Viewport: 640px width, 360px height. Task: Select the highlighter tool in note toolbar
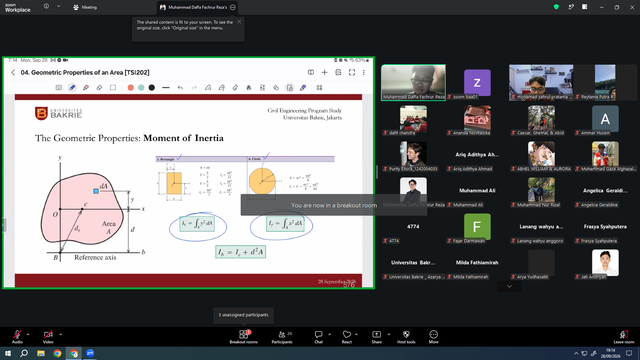(86, 87)
